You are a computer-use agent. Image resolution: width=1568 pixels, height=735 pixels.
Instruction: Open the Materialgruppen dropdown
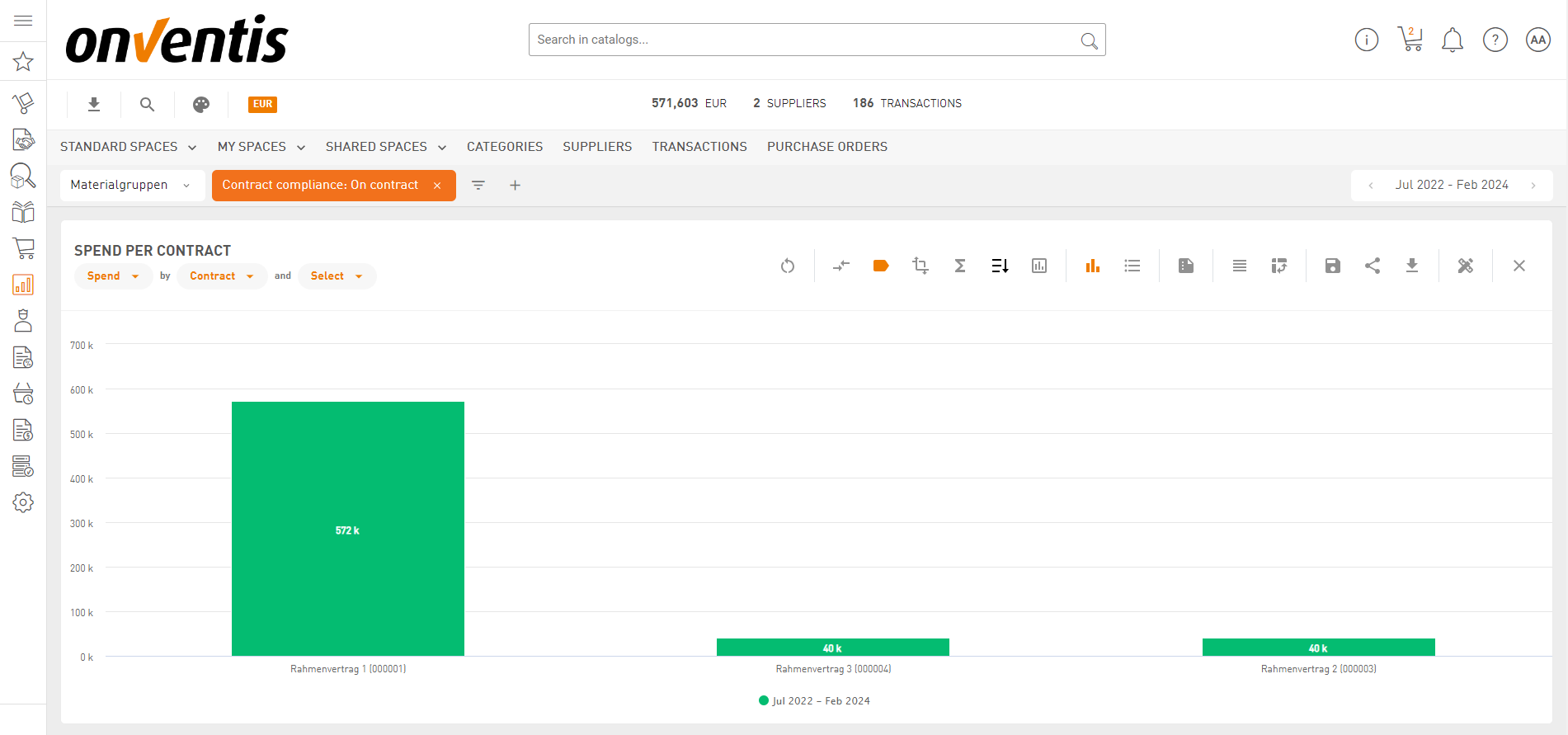pos(131,185)
